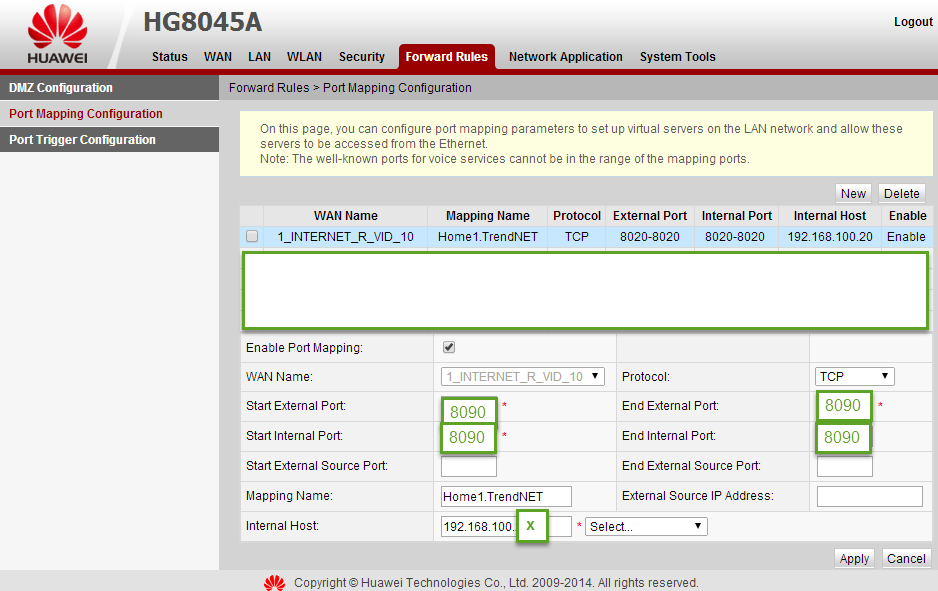
Task: Toggle the Enable Port Mapping checkbox
Action: (449, 347)
